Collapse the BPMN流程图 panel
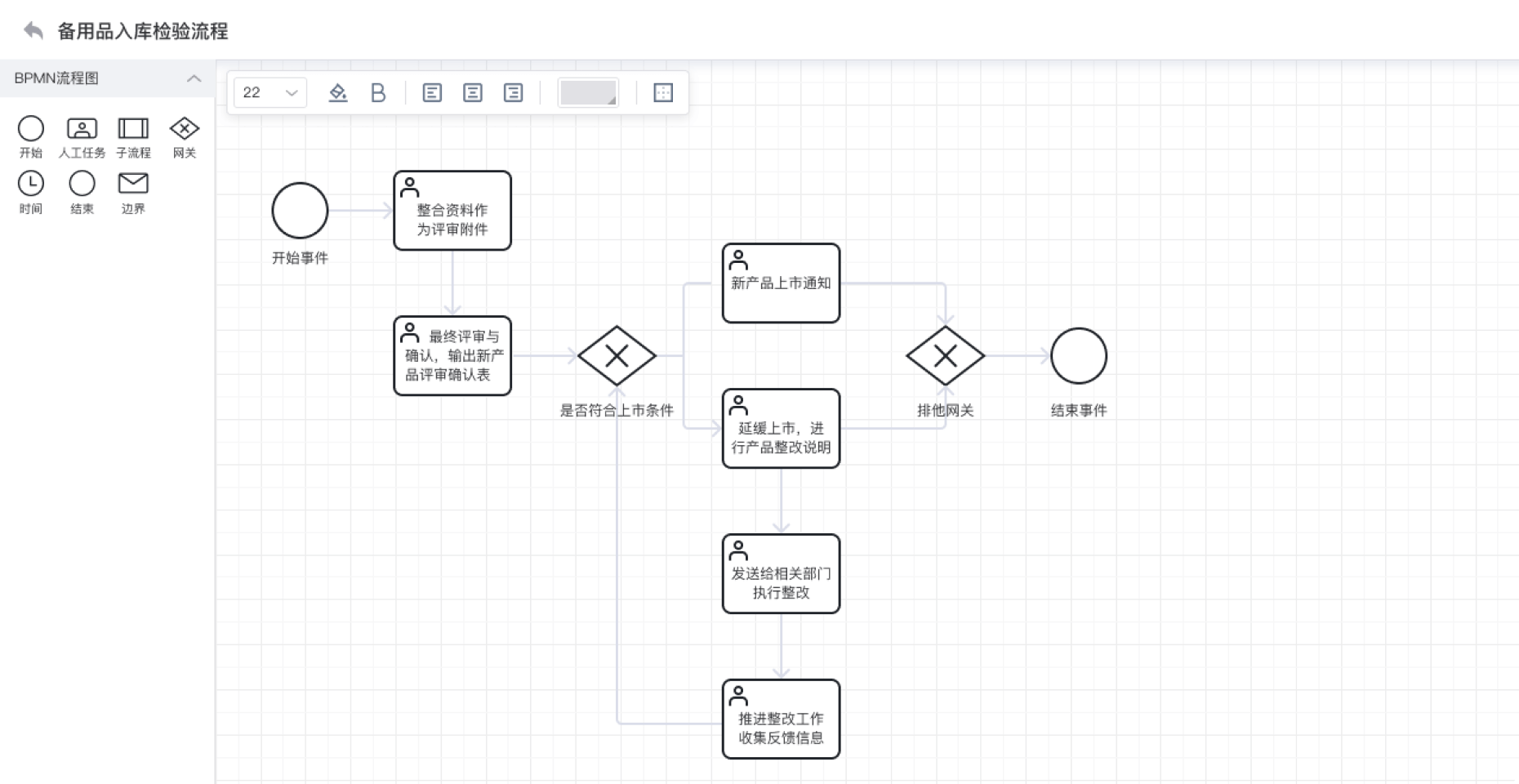 coord(194,78)
